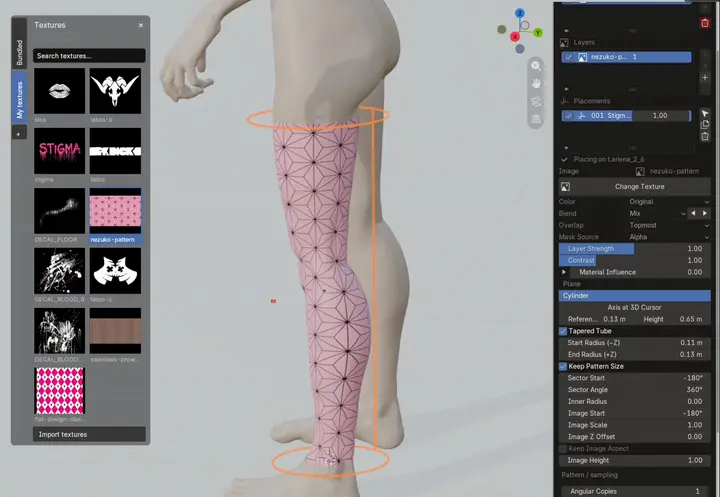Click the Axis at 3D Cursor button
720x497 pixels.
tap(635, 307)
